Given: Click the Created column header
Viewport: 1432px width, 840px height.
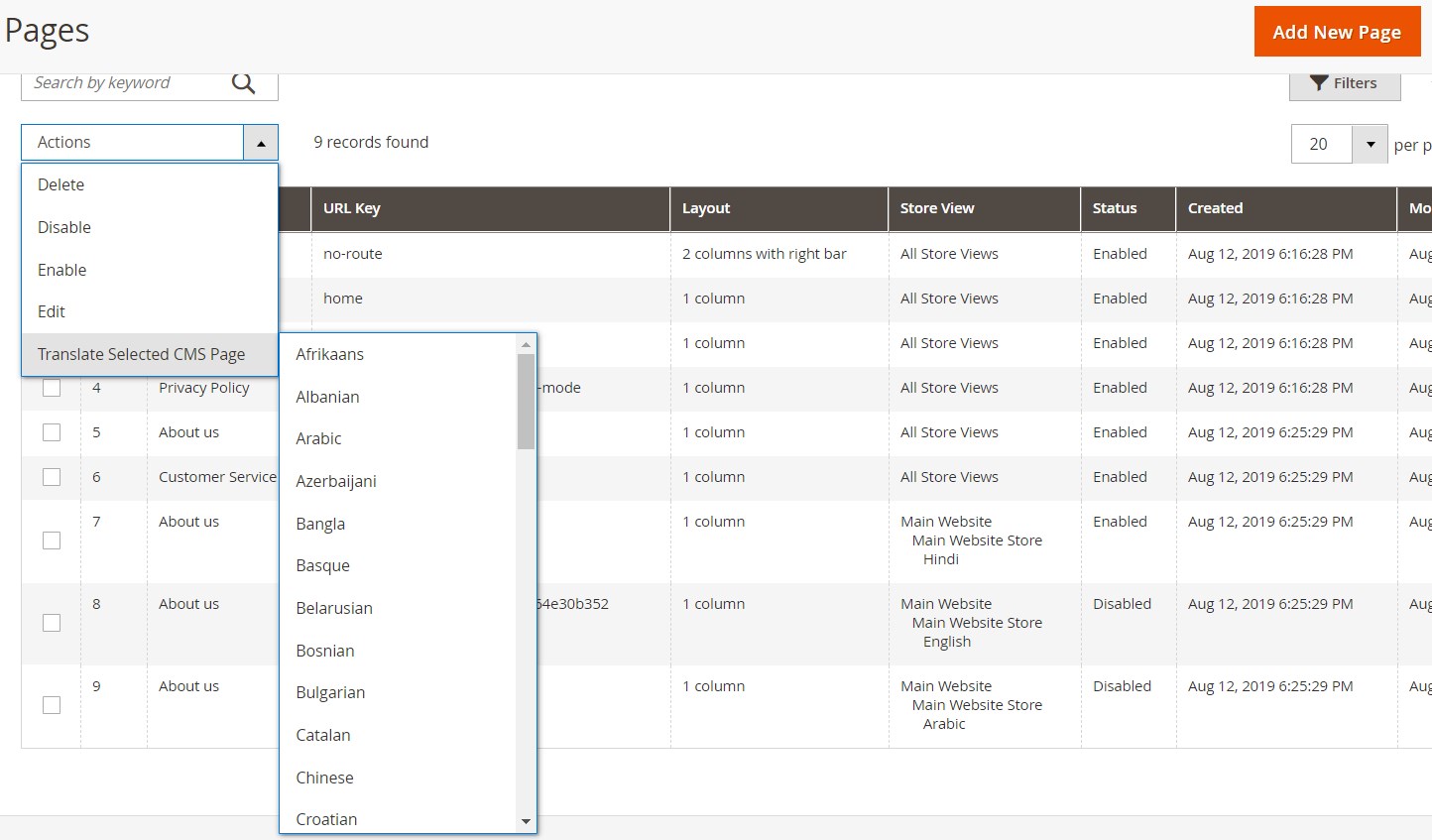Looking at the screenshot, I should [1215, 209].
